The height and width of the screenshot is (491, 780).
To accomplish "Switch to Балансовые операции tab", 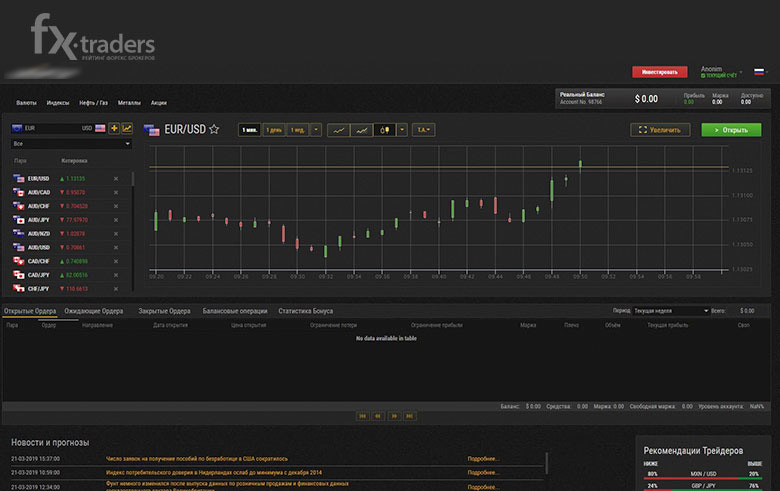I will [x=235, y=311].
